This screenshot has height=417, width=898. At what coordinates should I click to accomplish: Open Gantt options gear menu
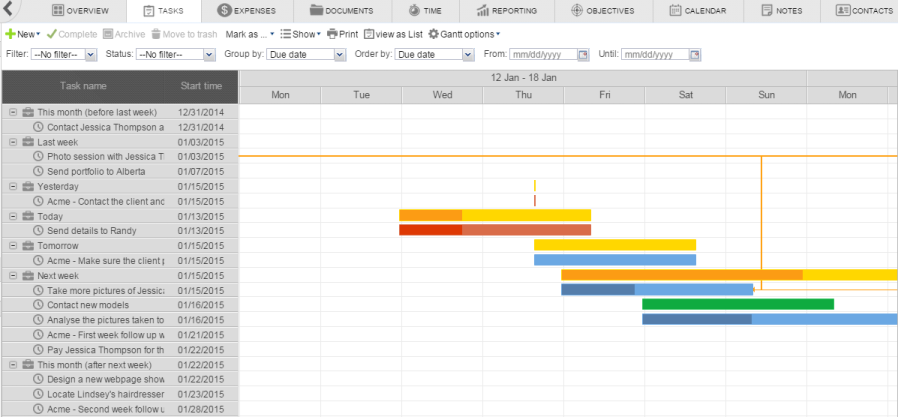433,34
